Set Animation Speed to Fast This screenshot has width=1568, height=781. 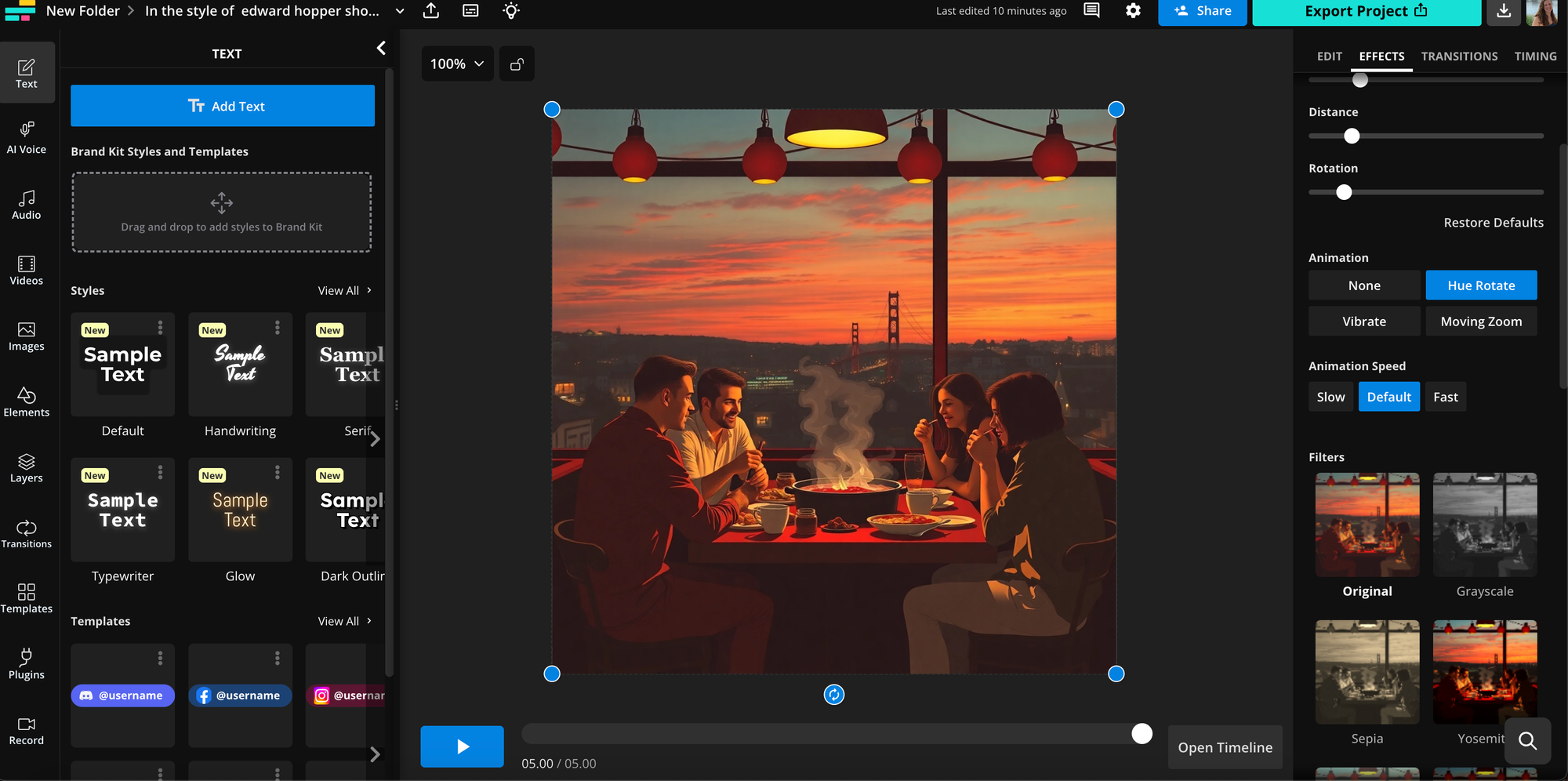tap(1445, 396)
